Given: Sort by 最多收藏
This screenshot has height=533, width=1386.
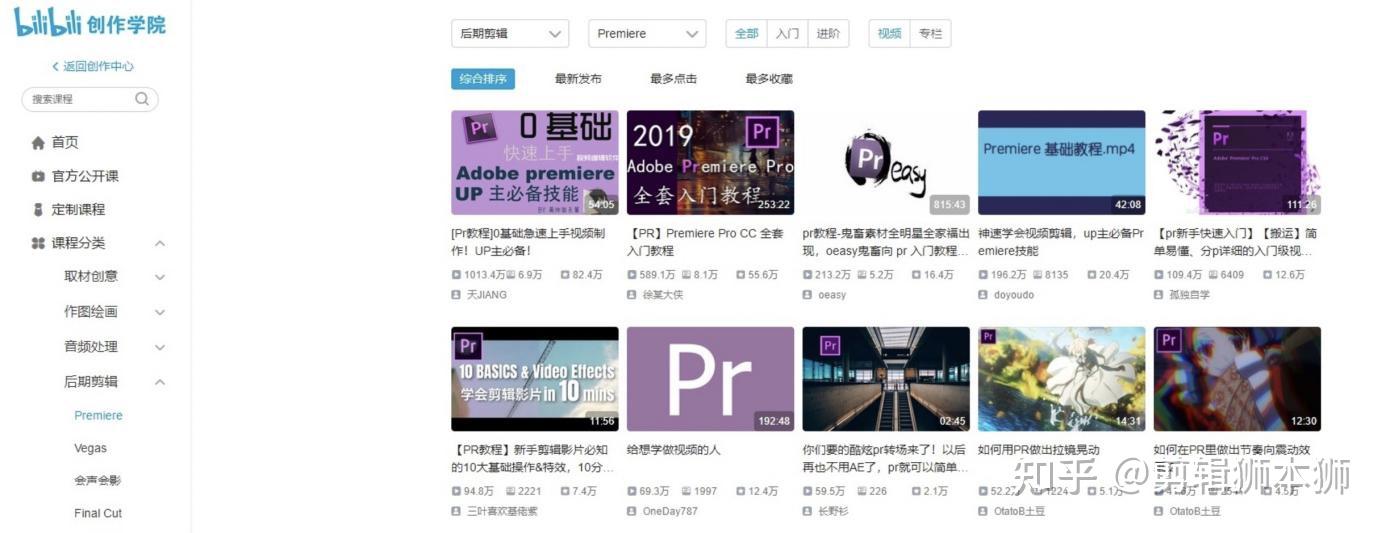Looking at the screenshot, I should click(768, 79).
